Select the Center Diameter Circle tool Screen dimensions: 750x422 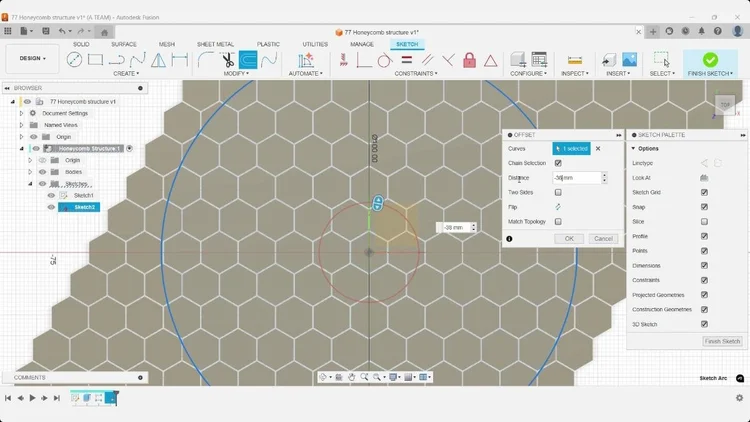74,60
